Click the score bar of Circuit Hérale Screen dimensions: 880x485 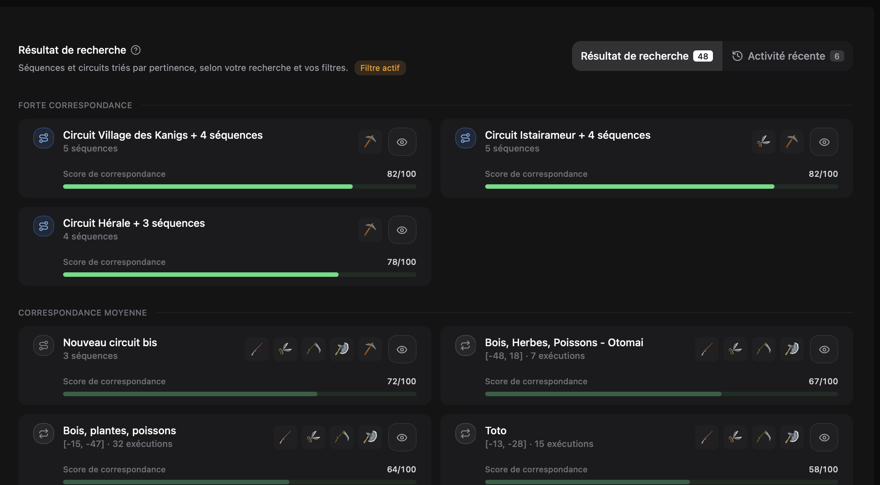pos(240,274)
